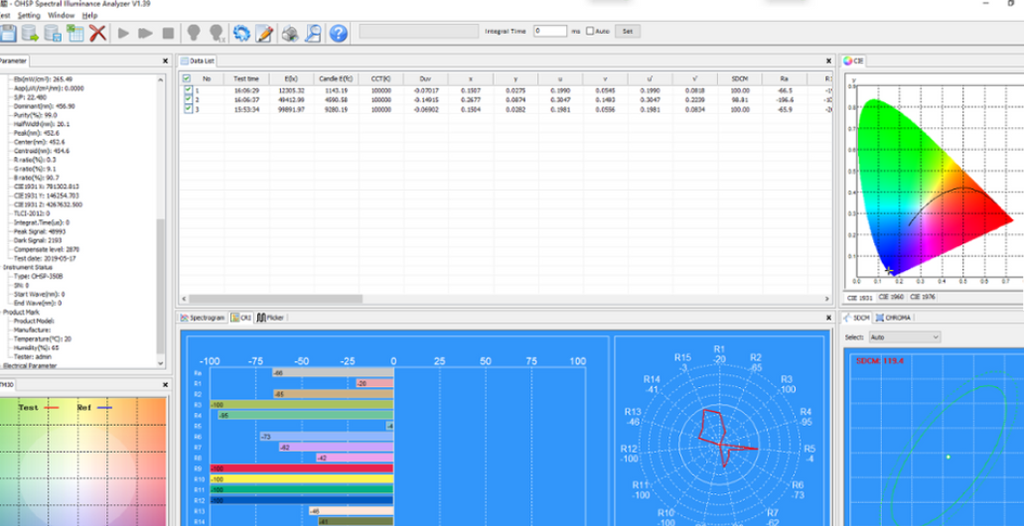Open the Select Auto dropdown
Viewport: 1024px width, 526px height.
point(904,337)
